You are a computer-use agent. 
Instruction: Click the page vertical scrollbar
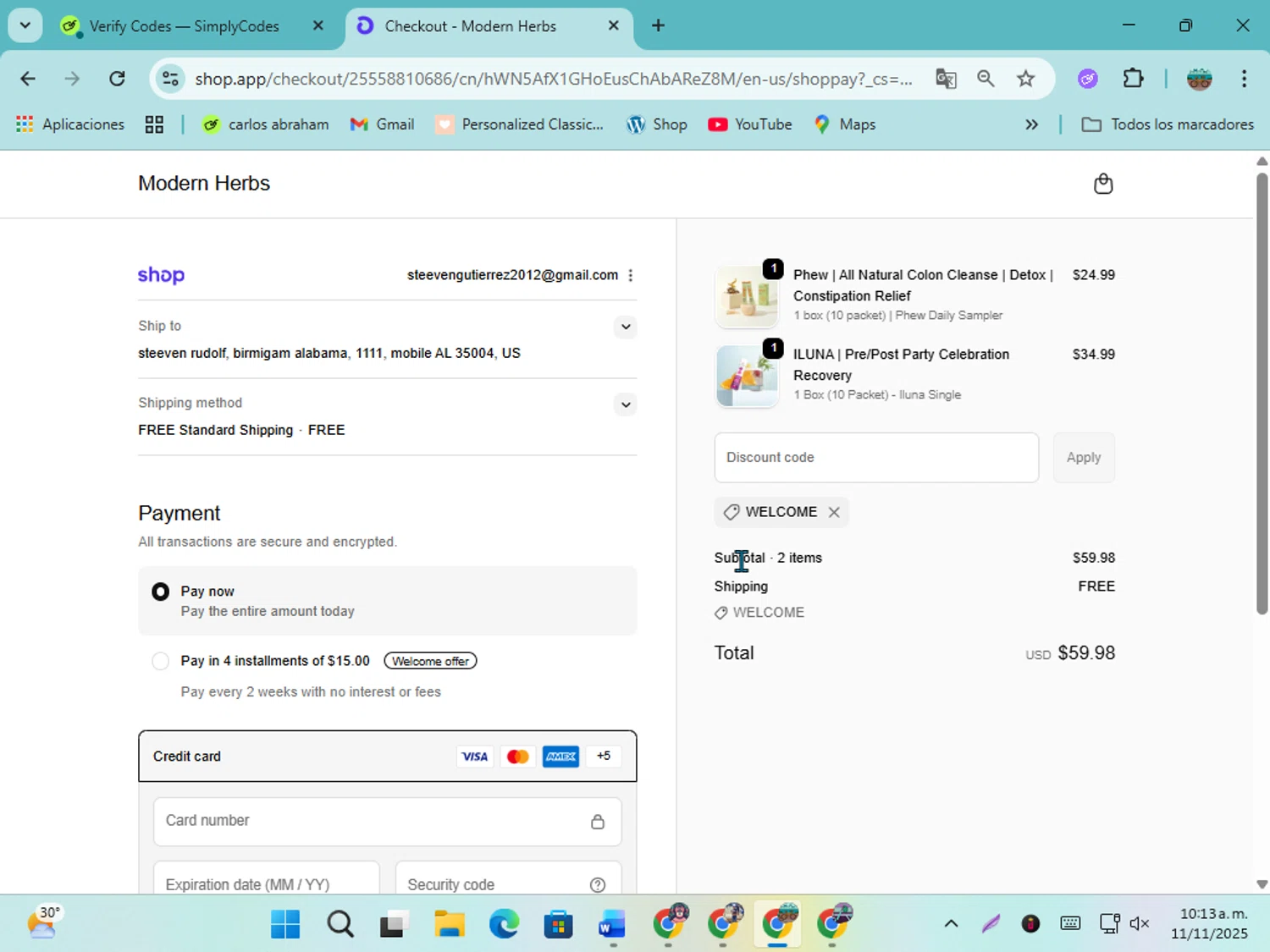tap(1262, 393)
